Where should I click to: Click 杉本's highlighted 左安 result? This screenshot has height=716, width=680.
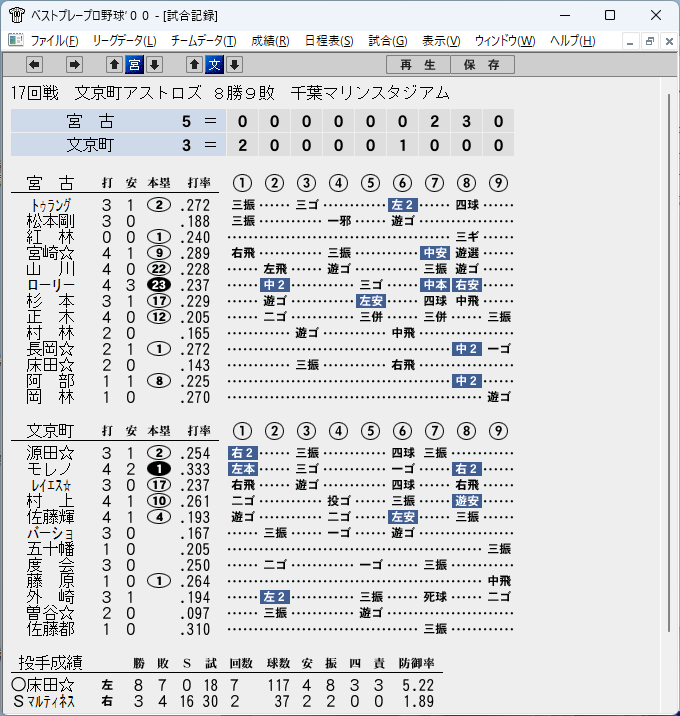coord(370,301)
